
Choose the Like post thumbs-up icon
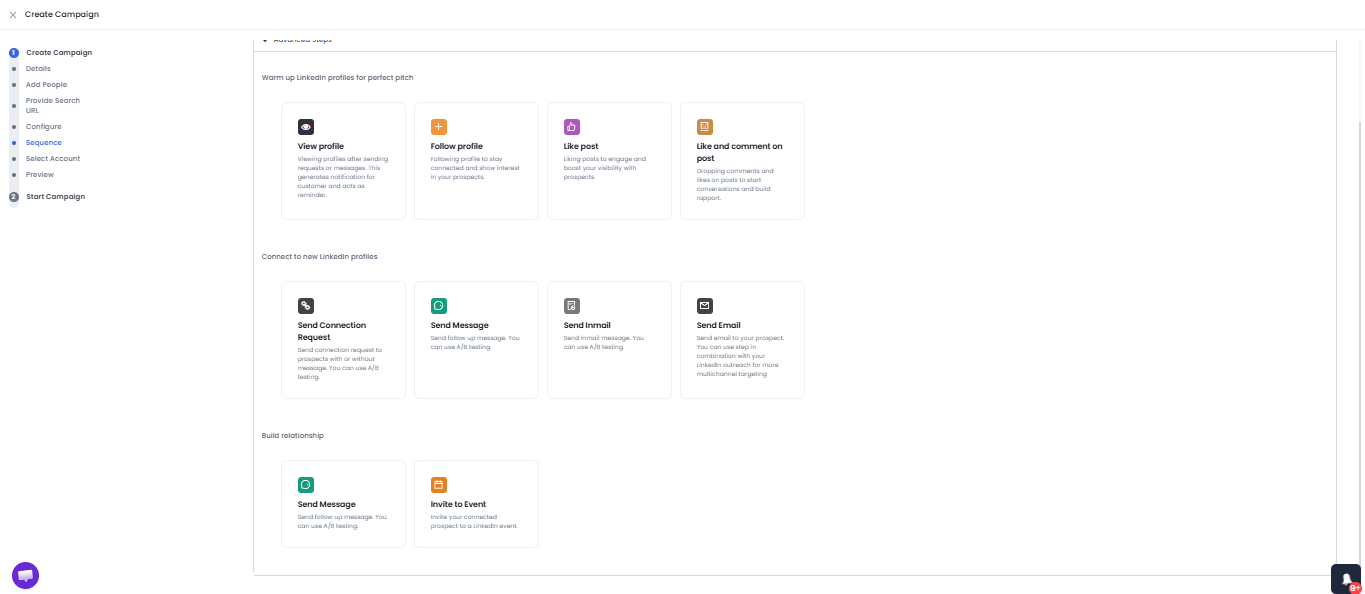pyautogui.click(x=572, y=127)
